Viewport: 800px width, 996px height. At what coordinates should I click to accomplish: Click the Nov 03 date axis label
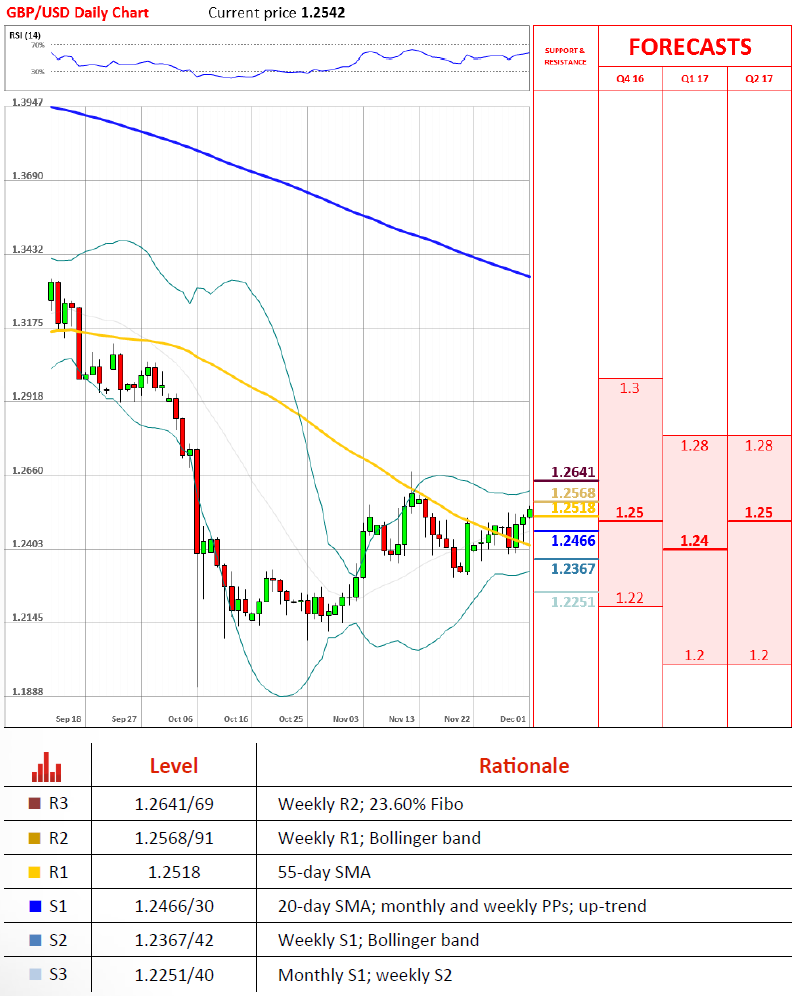click(346, 719)
